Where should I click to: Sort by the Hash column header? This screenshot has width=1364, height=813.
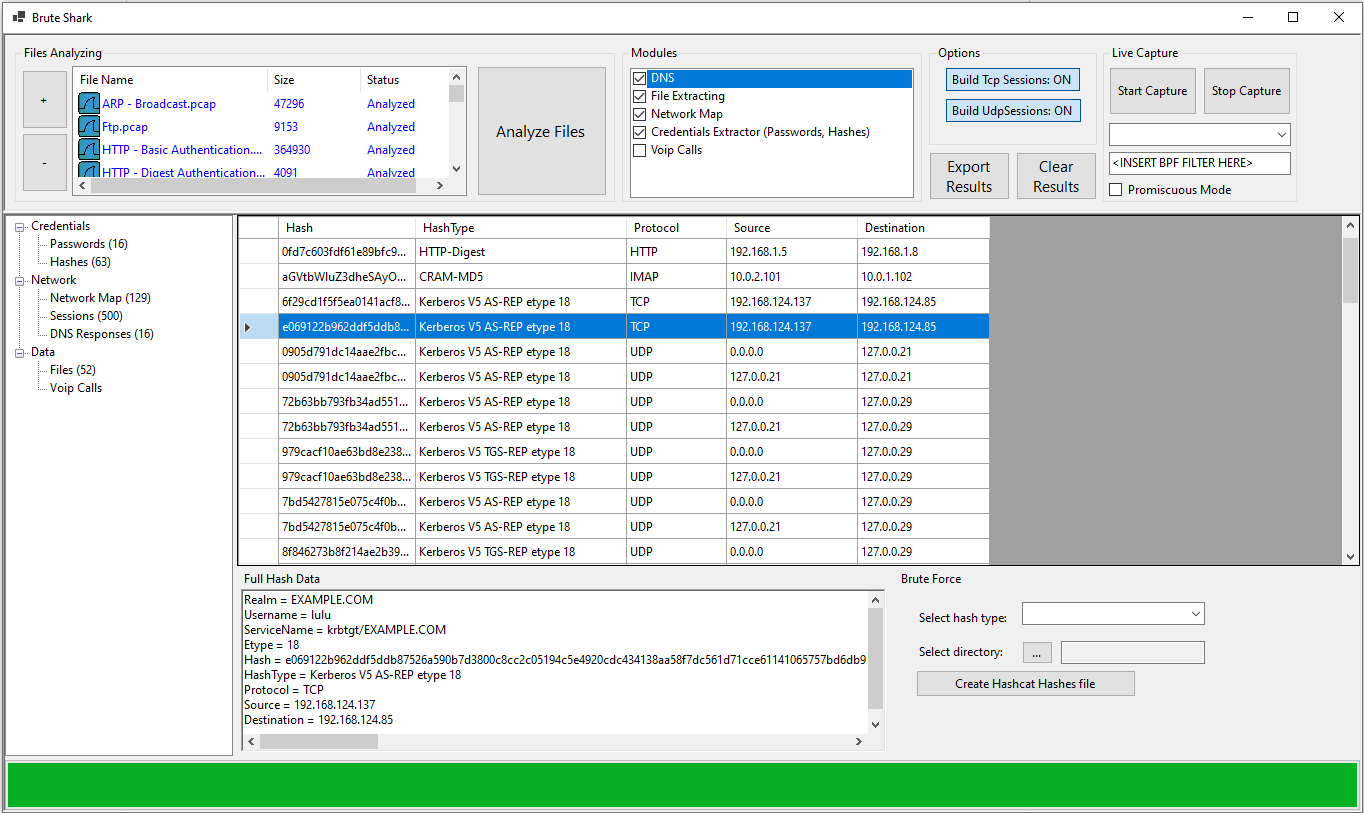(x=347, y=228)
